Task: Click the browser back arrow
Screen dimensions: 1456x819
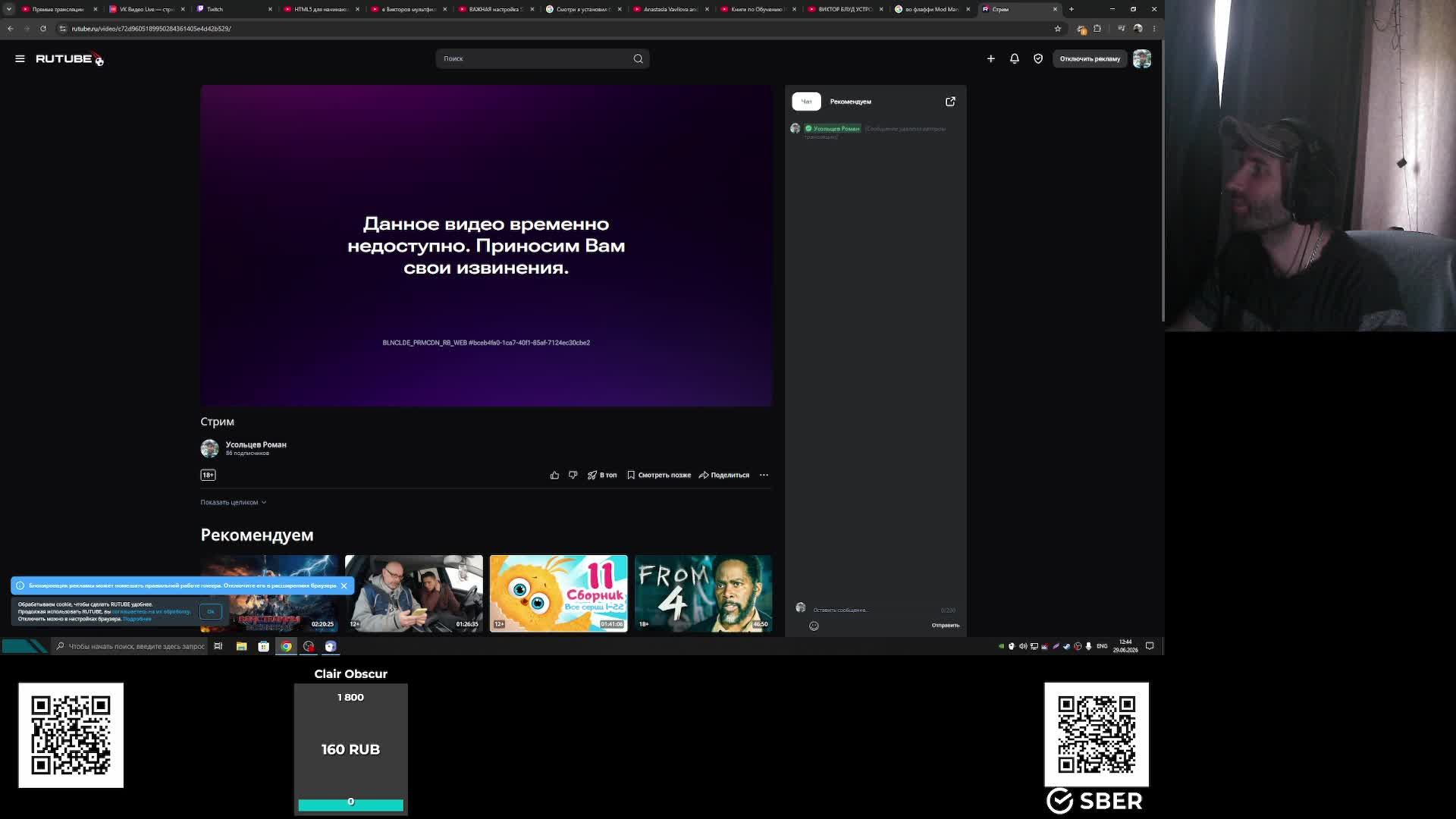Action: click(11, 29)
